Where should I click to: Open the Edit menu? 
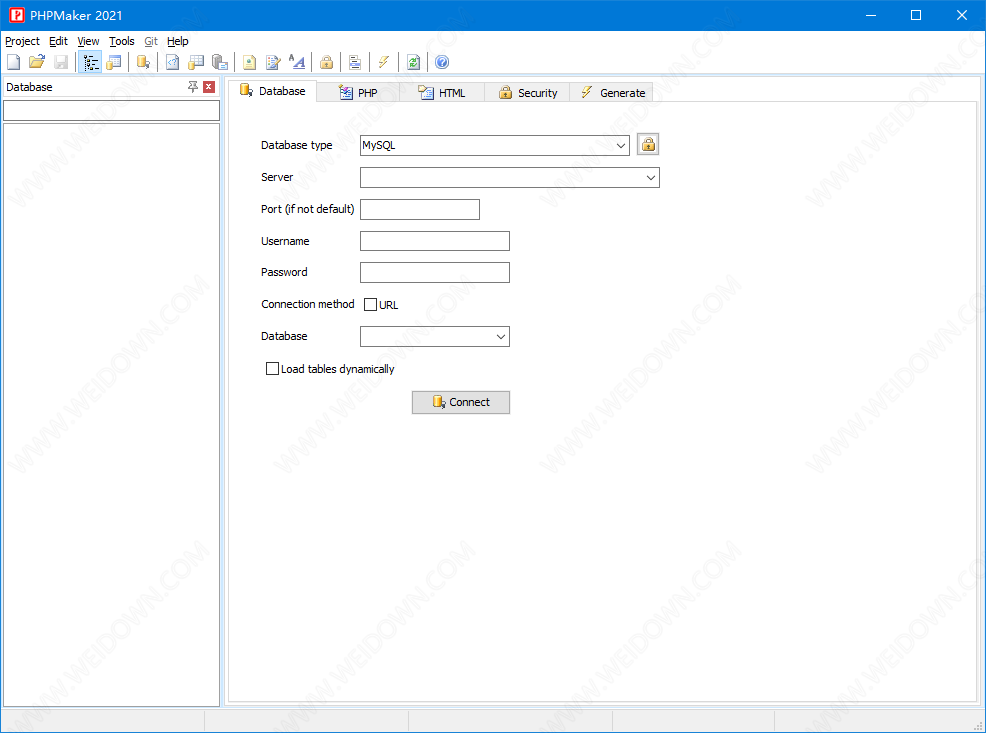click(58, 41)
